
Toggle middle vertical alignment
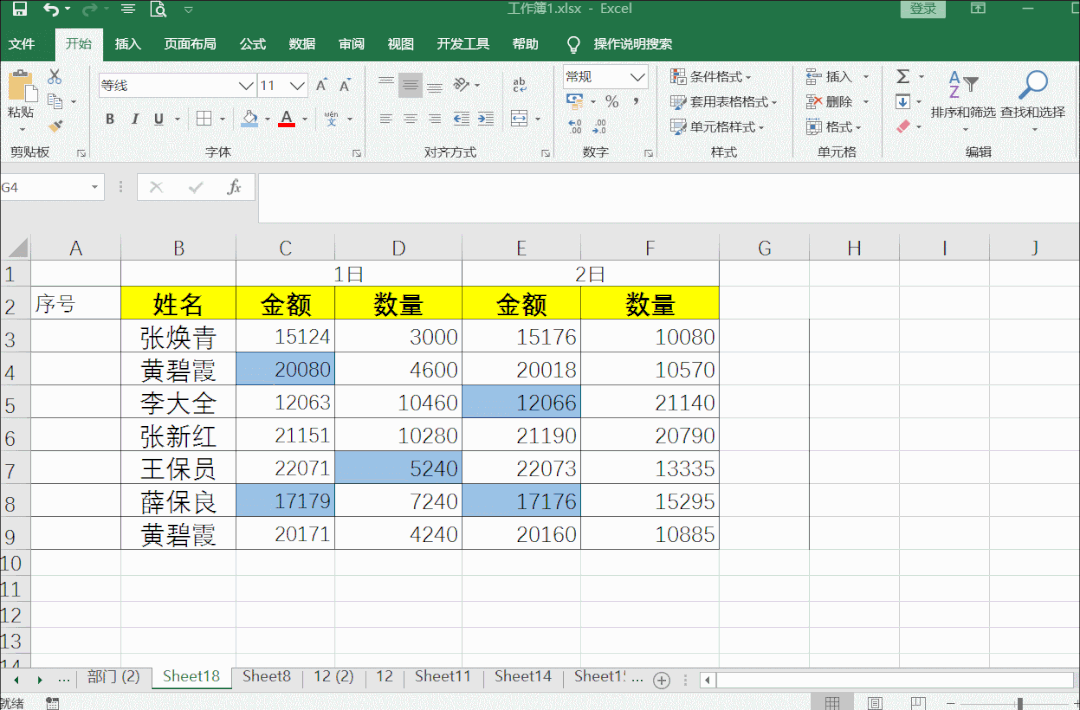[x=411, y=85]
